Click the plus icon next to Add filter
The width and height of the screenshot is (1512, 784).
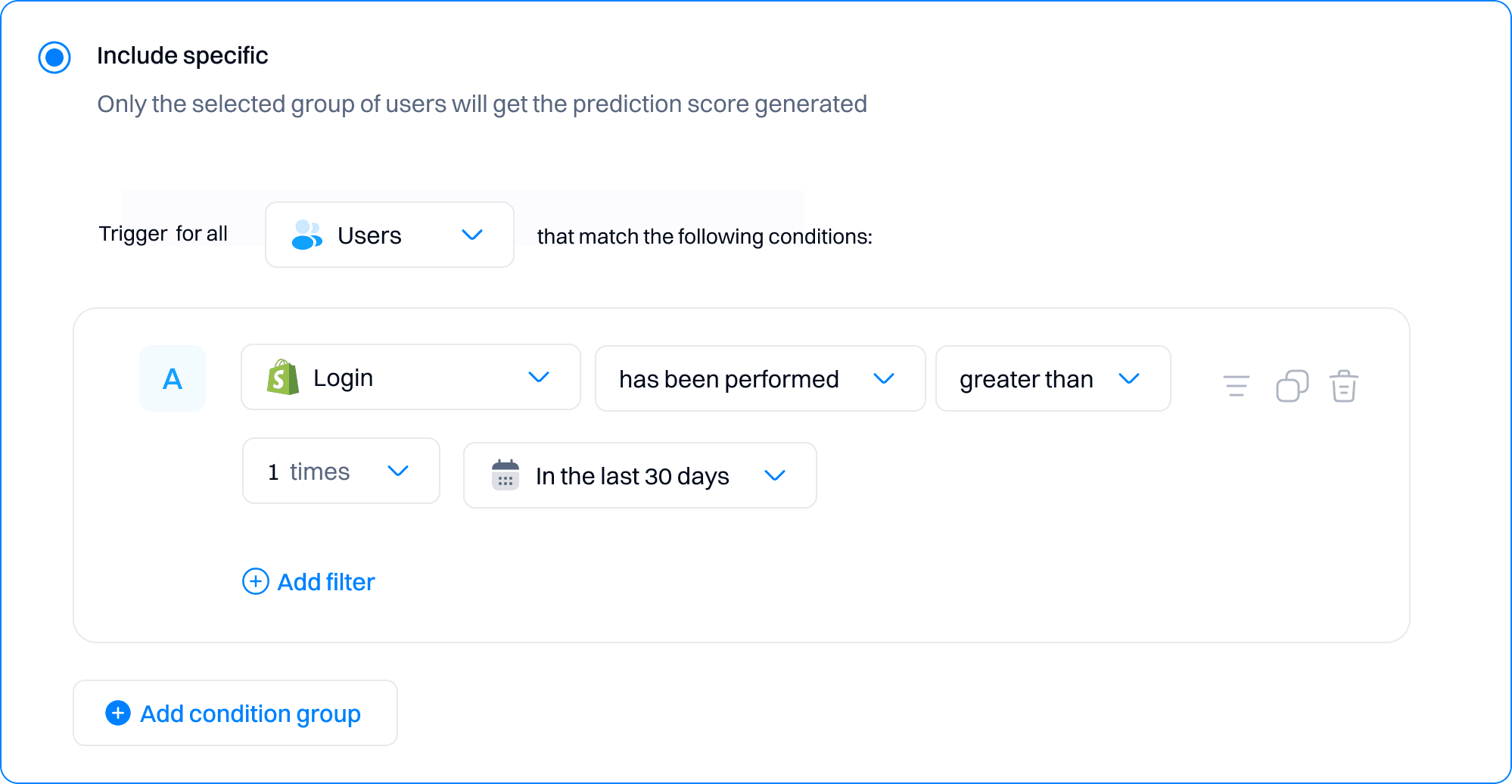coord(256,581)
